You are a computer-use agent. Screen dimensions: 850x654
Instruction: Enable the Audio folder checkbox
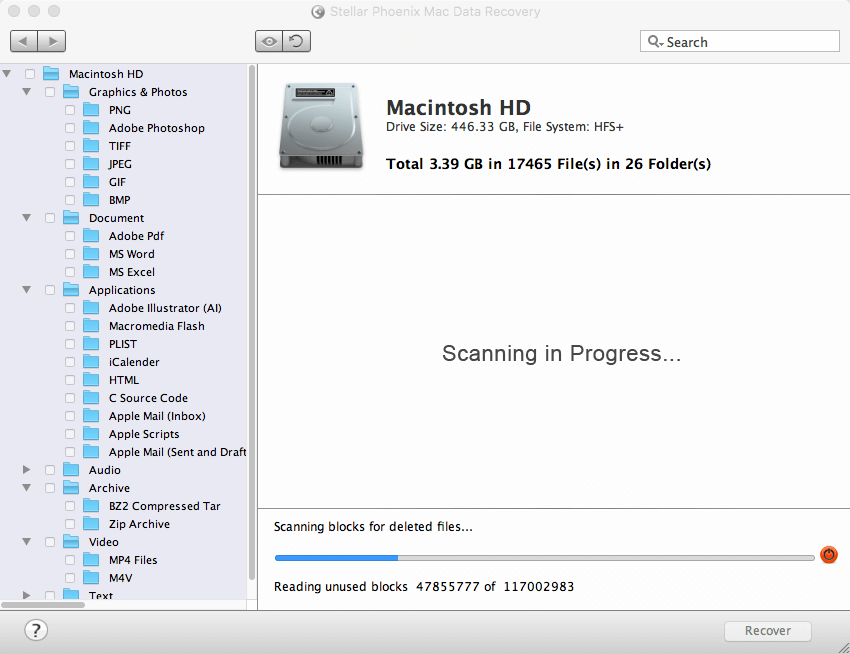click(x=50, y=470)
